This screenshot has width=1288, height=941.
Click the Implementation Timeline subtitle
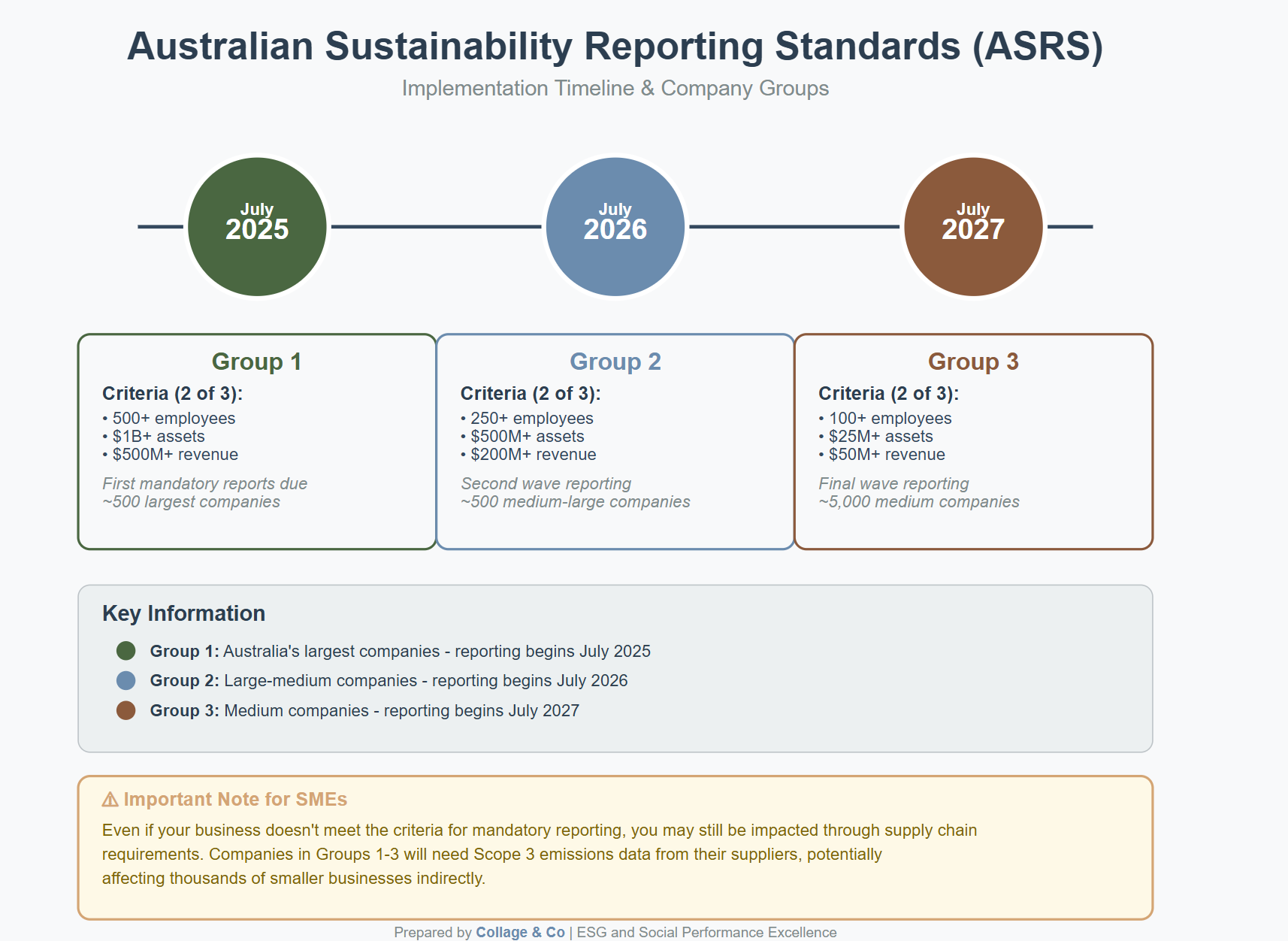[615, 88]
